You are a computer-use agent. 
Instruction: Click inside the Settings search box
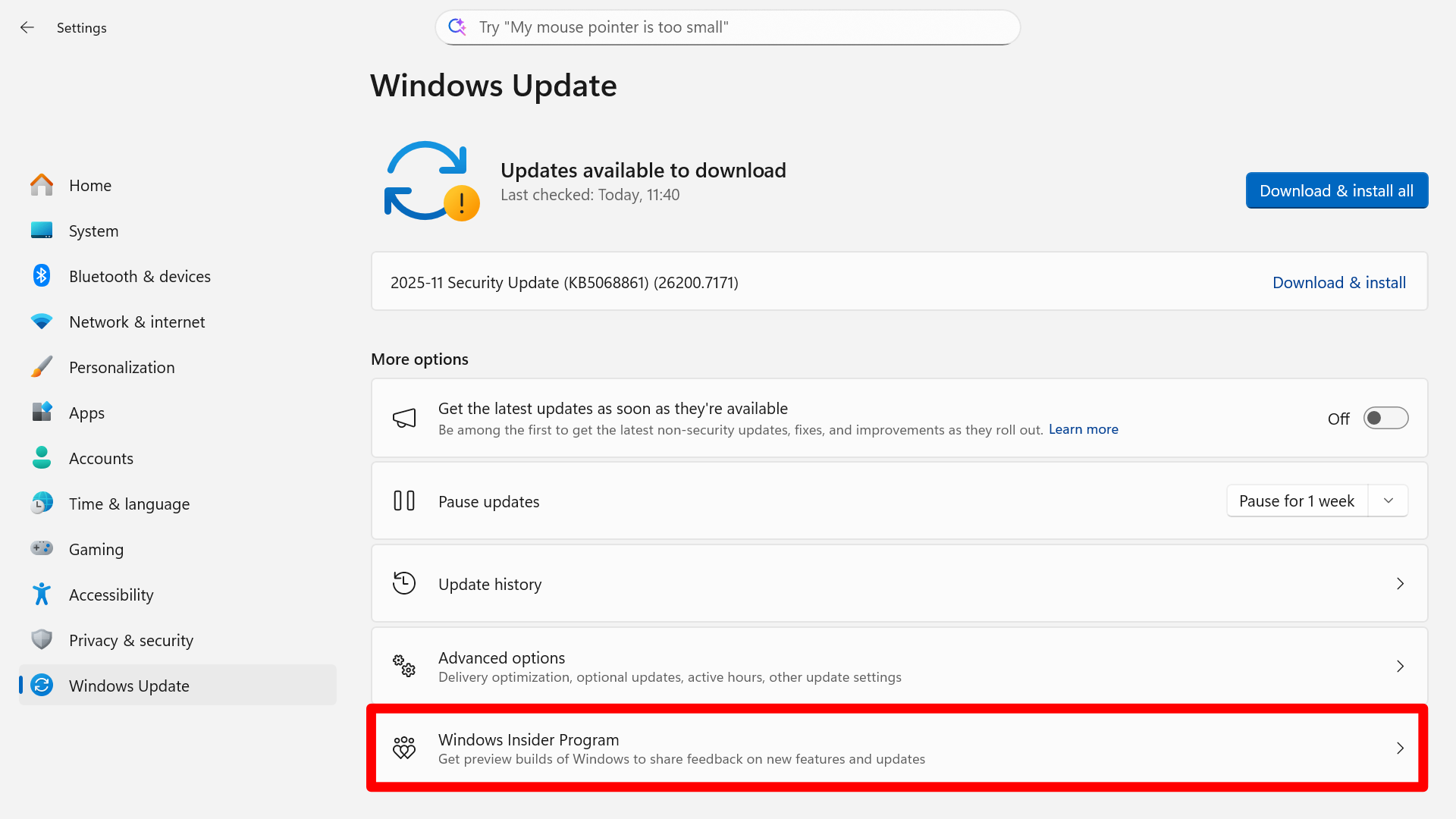pyautogui.click(x=726, y=27)
